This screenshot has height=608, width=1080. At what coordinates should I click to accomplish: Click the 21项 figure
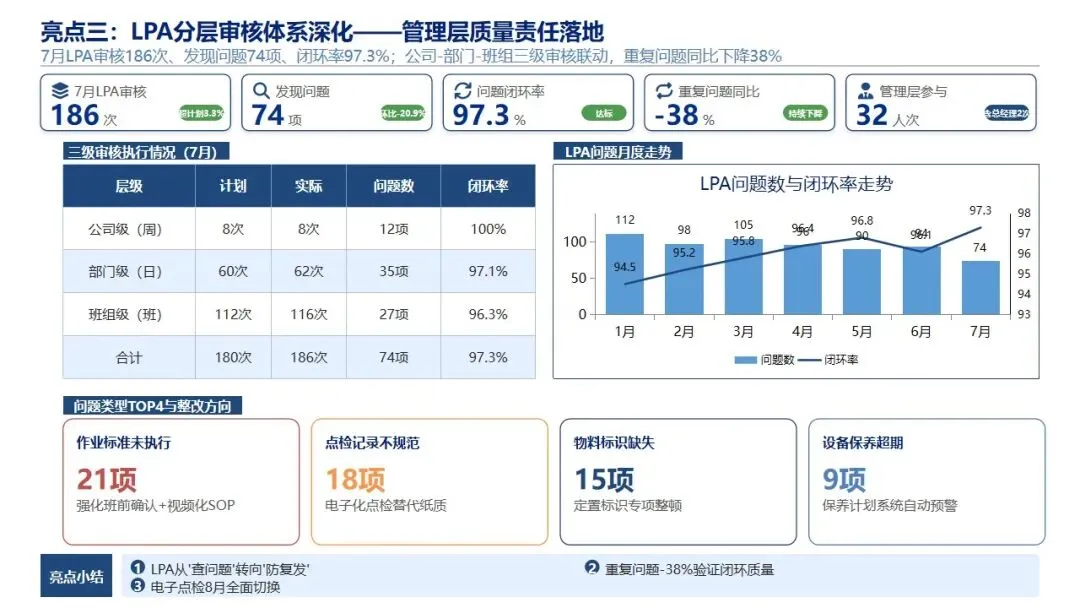click(x=106, y=479)
